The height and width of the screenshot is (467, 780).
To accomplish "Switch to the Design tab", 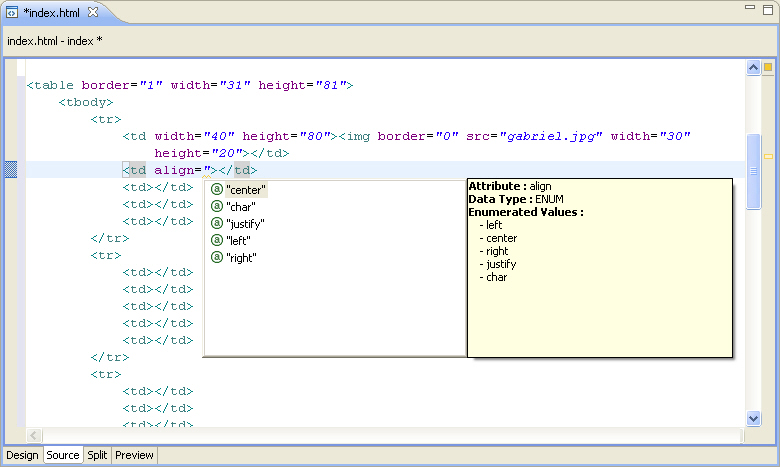I will (22, 455).
